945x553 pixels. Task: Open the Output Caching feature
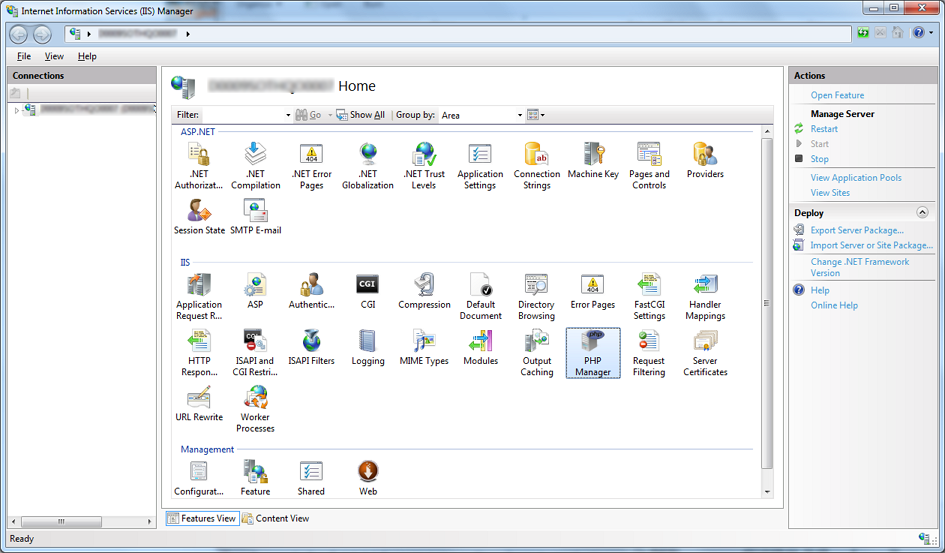[536, 353]
